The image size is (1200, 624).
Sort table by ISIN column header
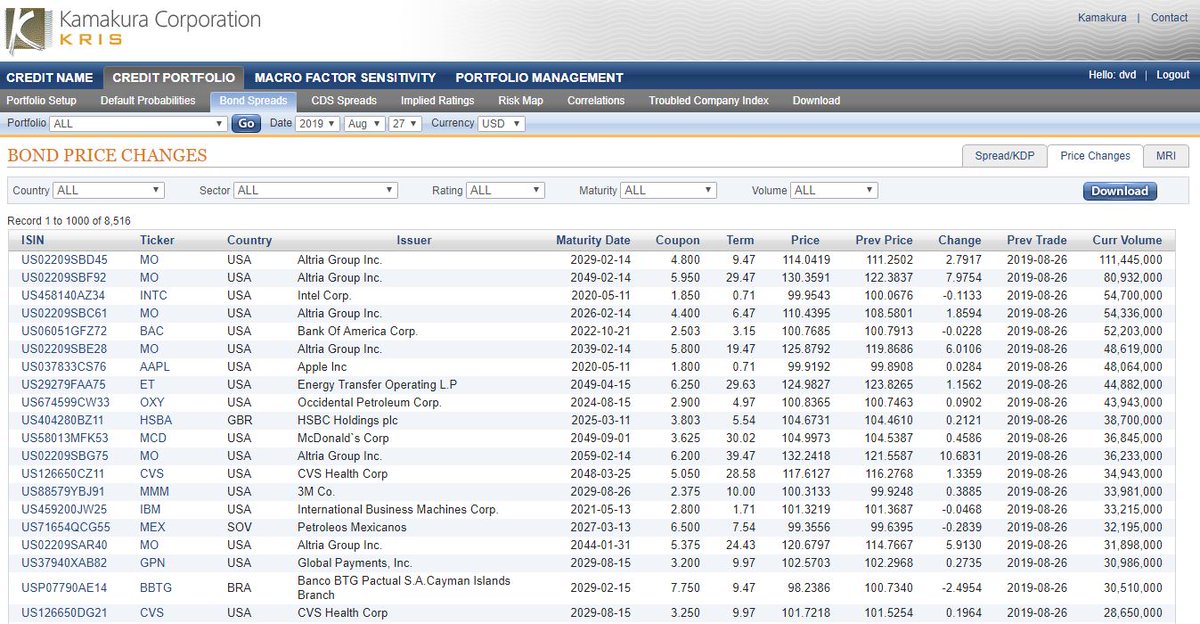tap(33, 240)
